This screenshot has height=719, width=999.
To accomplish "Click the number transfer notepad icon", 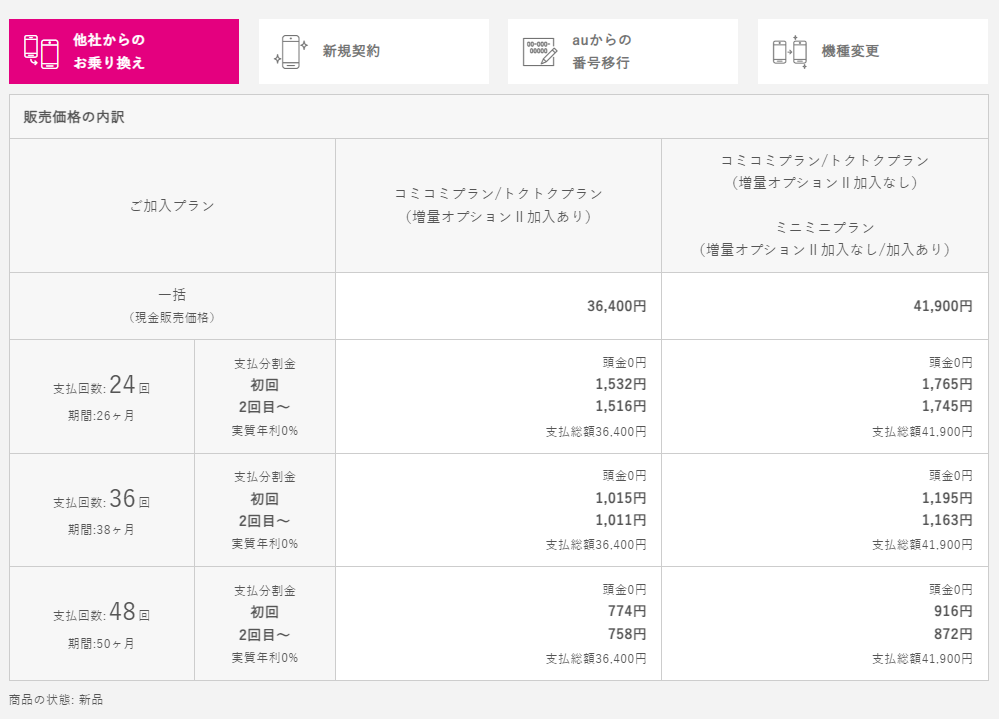I will click(540, 52).
